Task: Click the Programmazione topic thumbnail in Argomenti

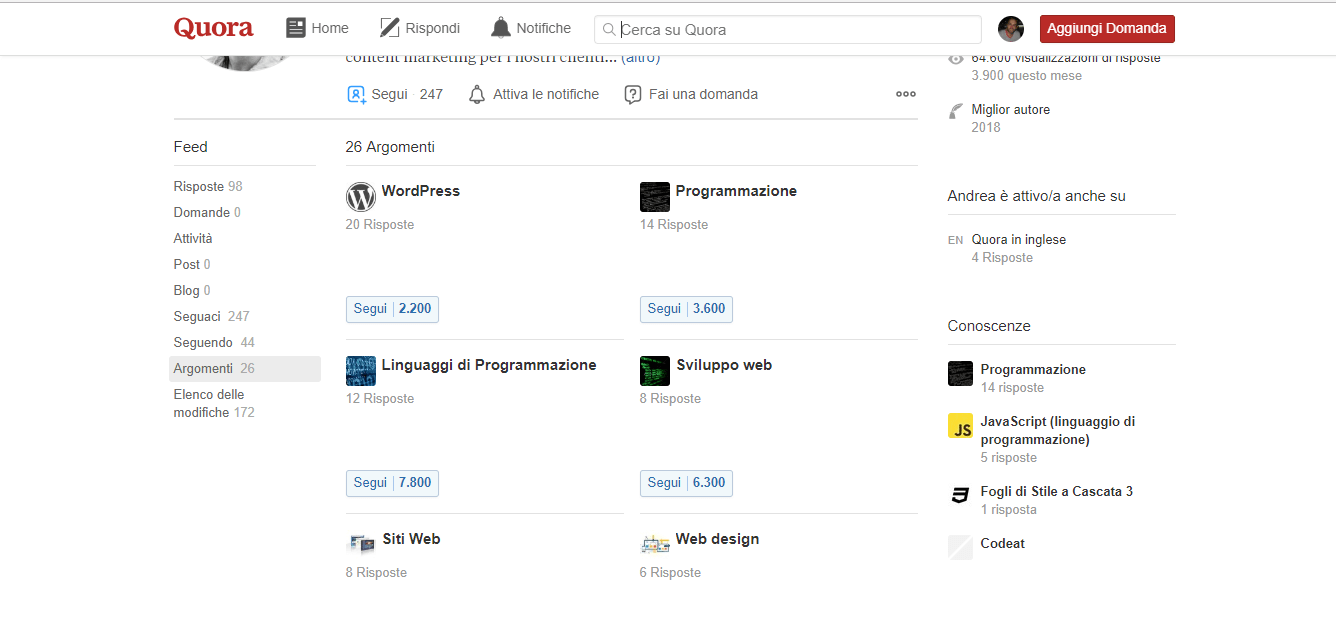Action: pos(655,197)
